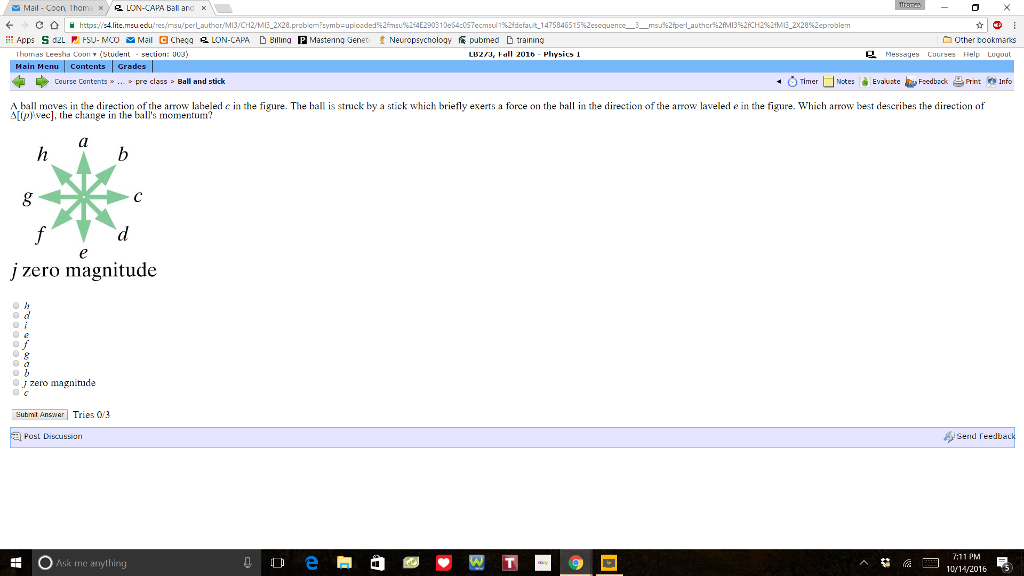Print this problem
This screenshot has height=576, width=1024.
tap(967, 82)
